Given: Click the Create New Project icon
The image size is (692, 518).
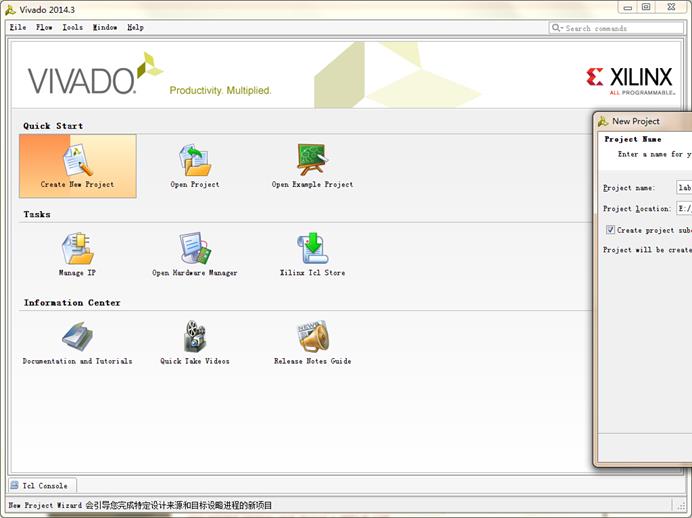Looking at the screenshot, I should pyautogui.click(x=78, y=160).
